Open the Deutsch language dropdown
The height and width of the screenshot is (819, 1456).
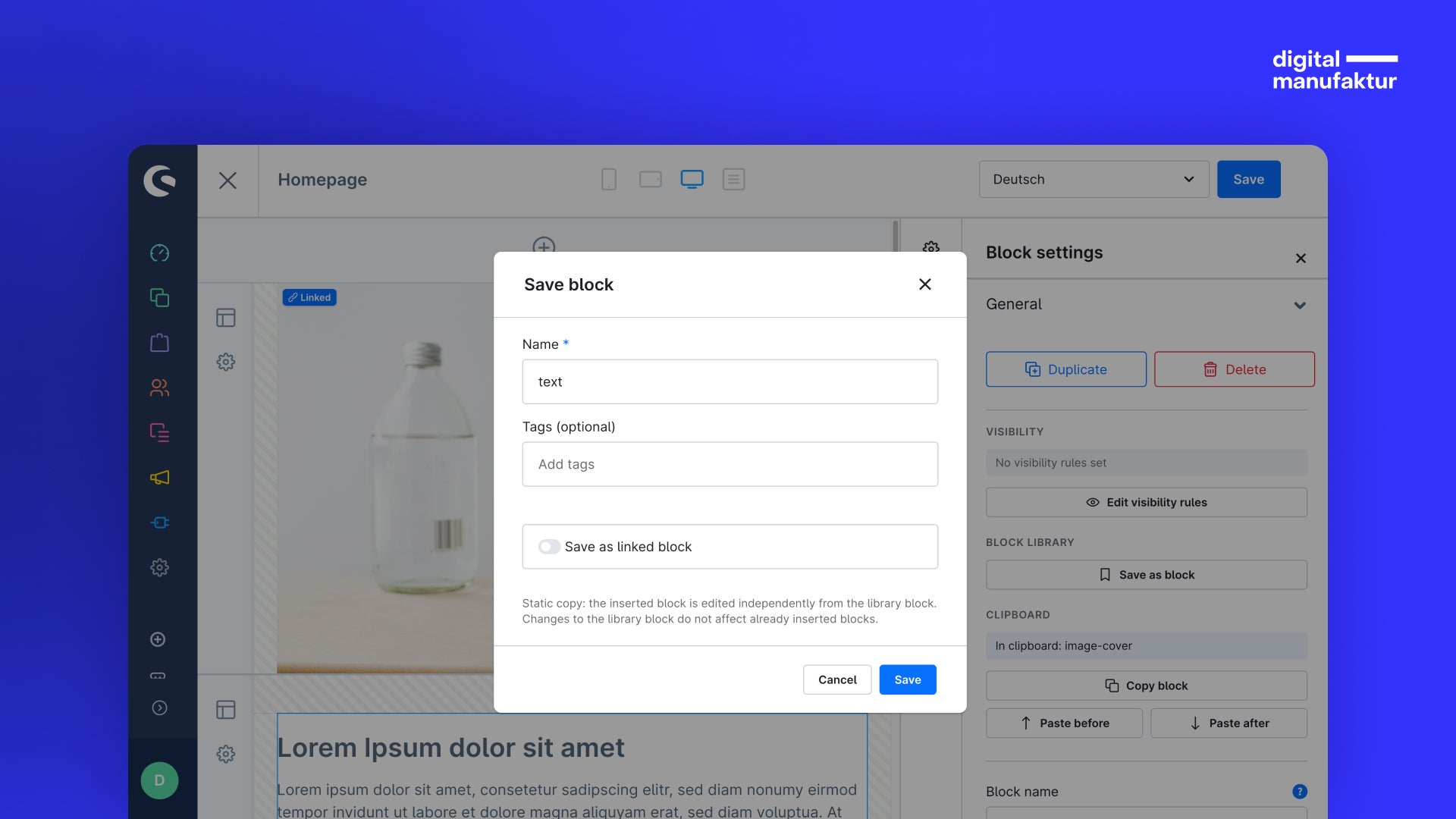(x=1094, y=180)
